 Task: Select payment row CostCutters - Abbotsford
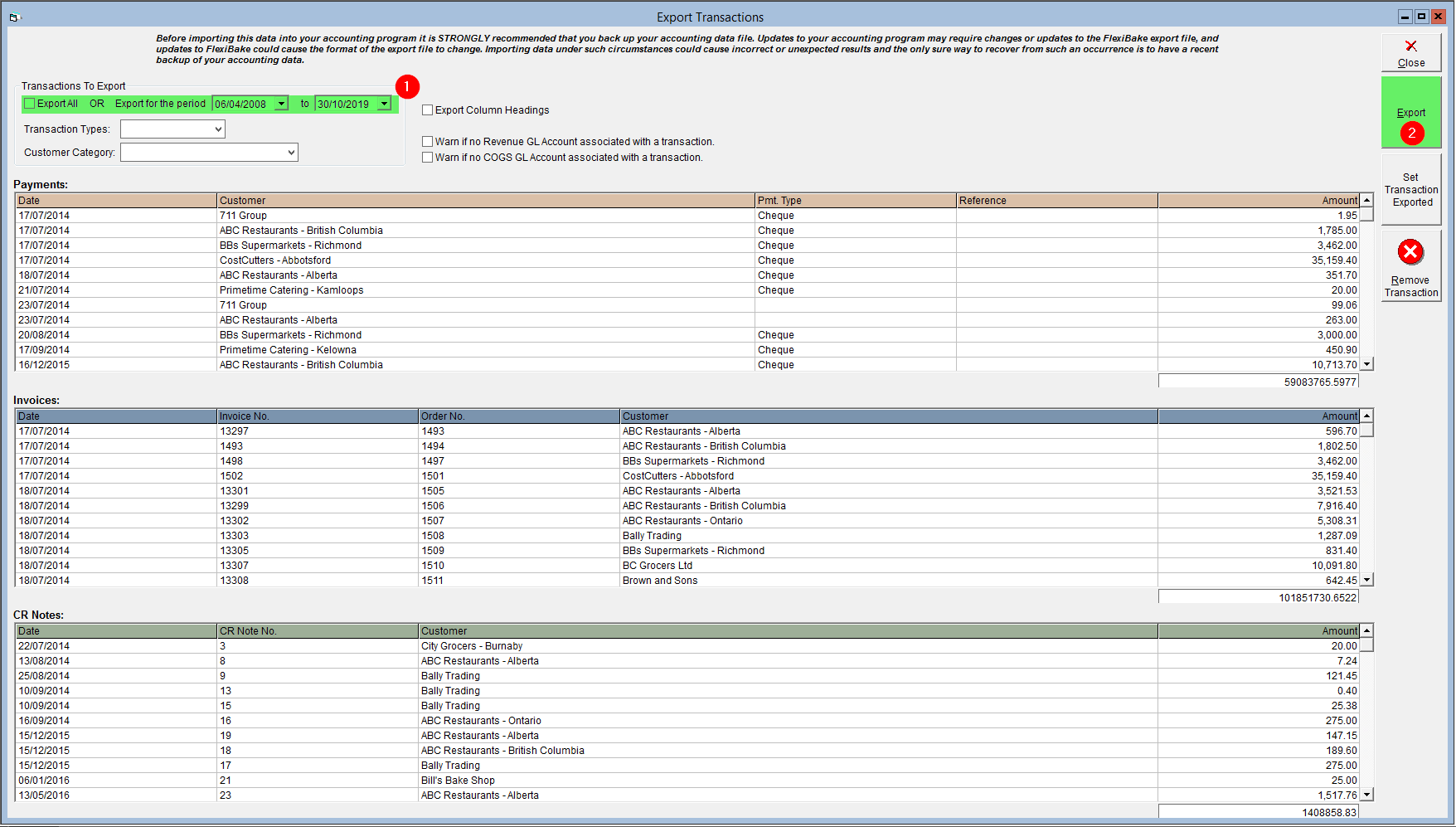687,260
